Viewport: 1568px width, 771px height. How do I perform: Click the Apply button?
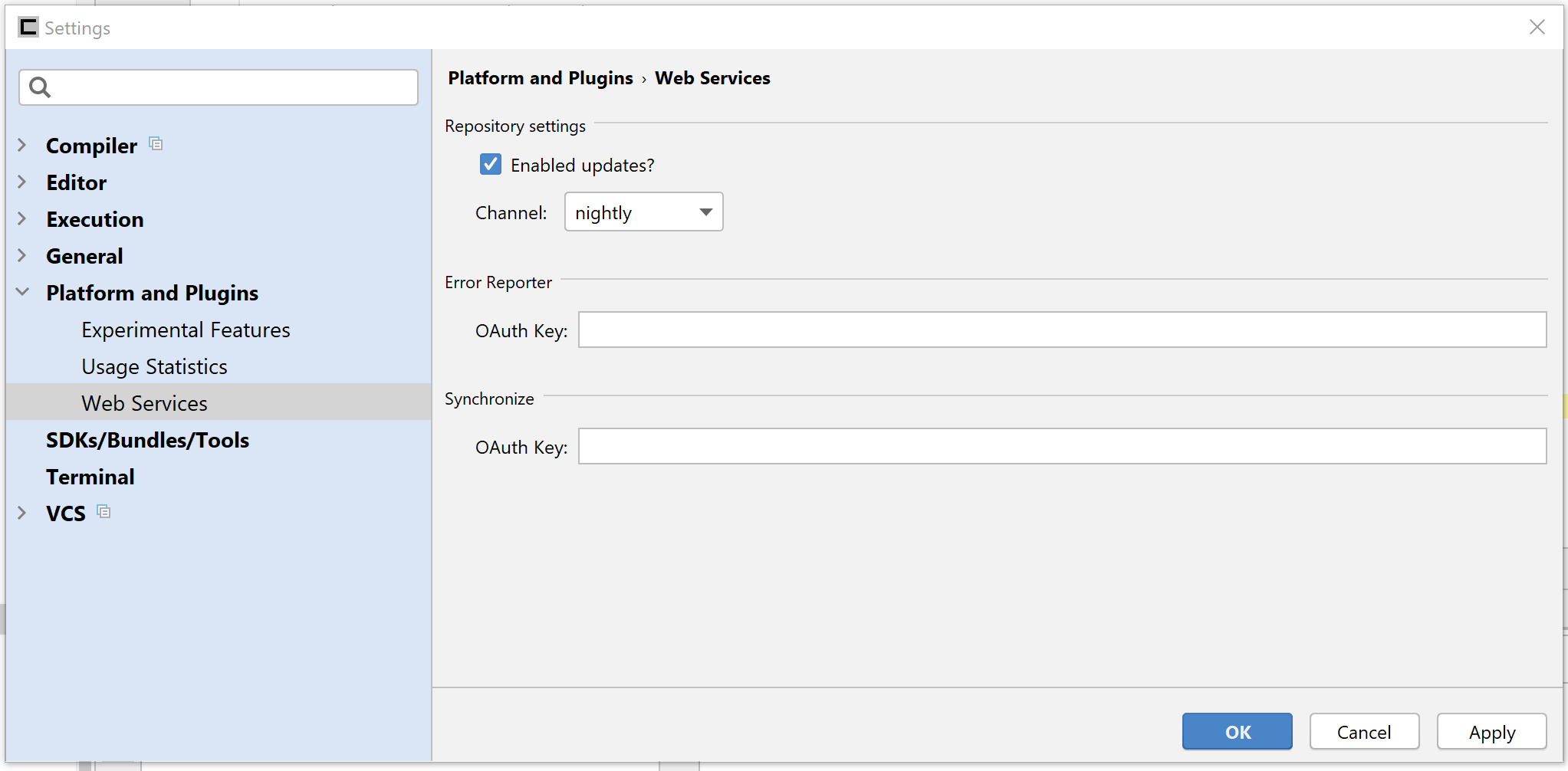click(1491, 732)
